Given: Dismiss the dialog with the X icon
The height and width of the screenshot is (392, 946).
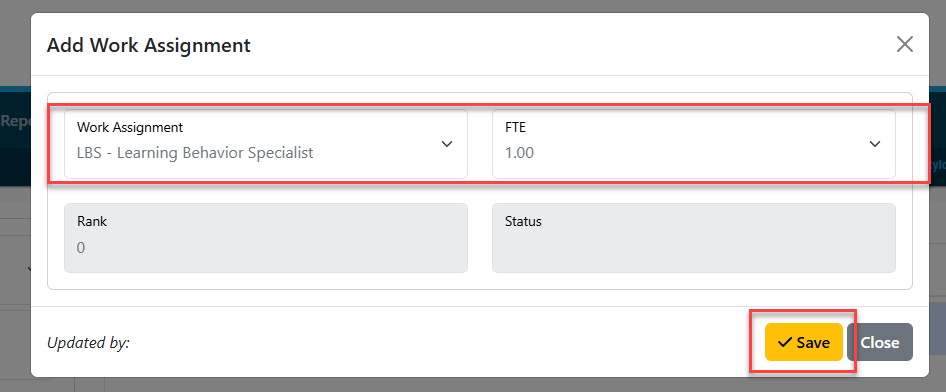Looking at the screenshot, I should [904, 44].
